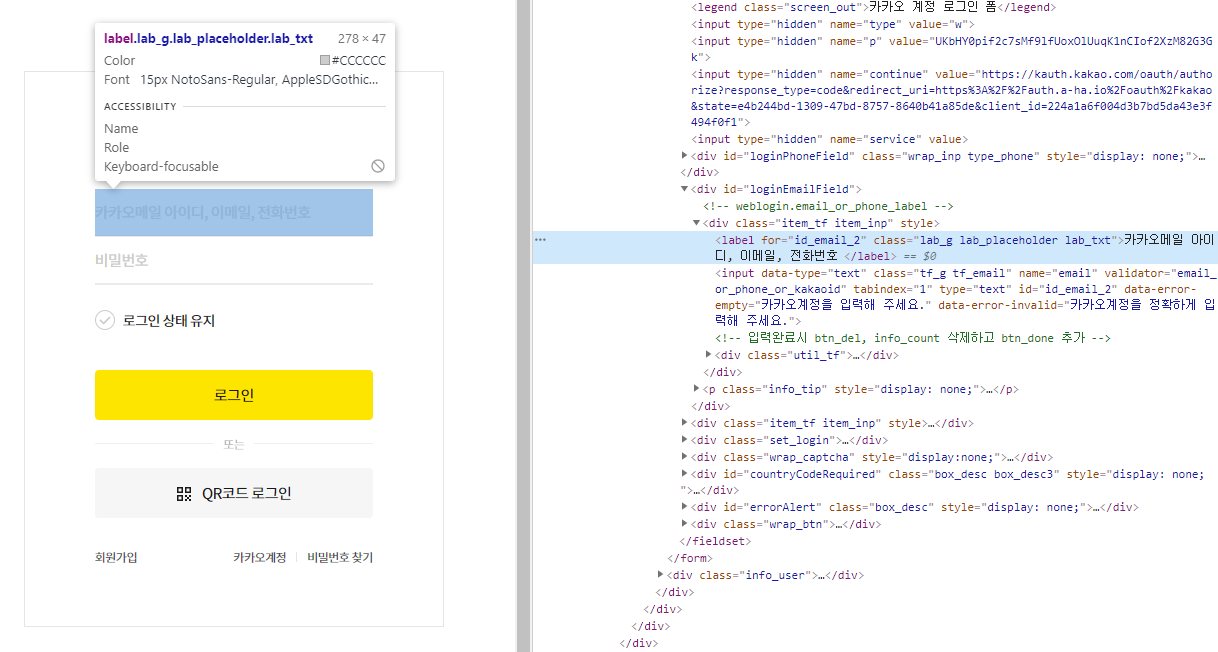Click the 카카오메일 아이디, 이메일, 전화번호 input field
This screenshot has width=1218, height=652.
tap(234, 212)
